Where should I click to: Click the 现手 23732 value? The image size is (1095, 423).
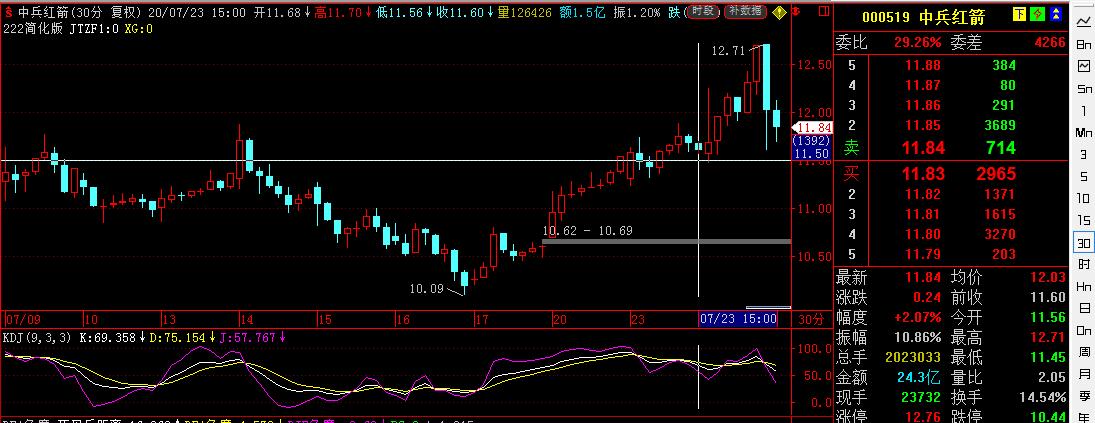[920, 398]
